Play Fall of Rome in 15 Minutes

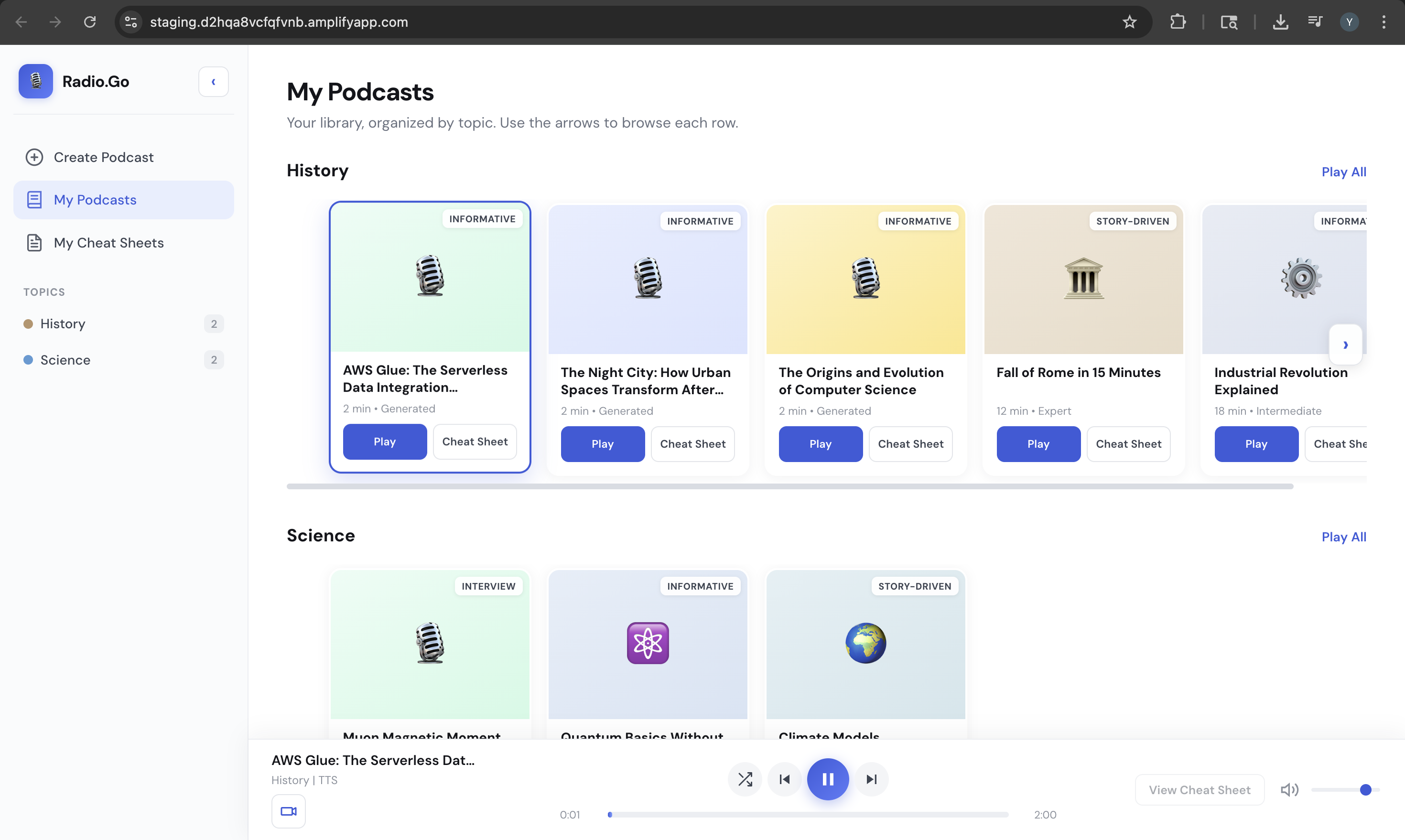[1038, 444]
